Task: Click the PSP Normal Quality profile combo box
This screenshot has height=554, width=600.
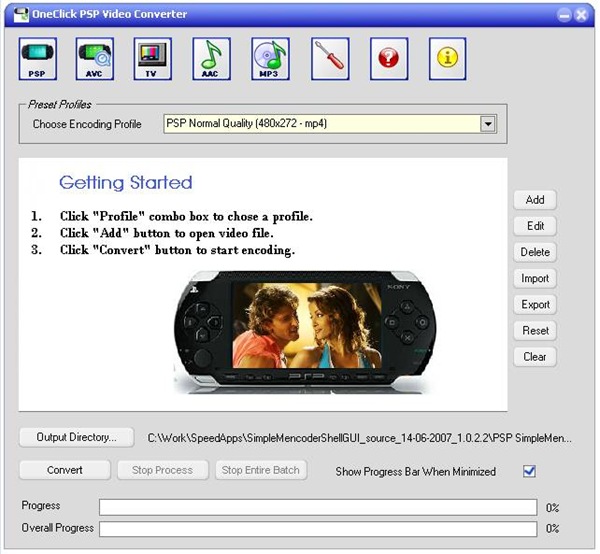Action: click(330, 124)
